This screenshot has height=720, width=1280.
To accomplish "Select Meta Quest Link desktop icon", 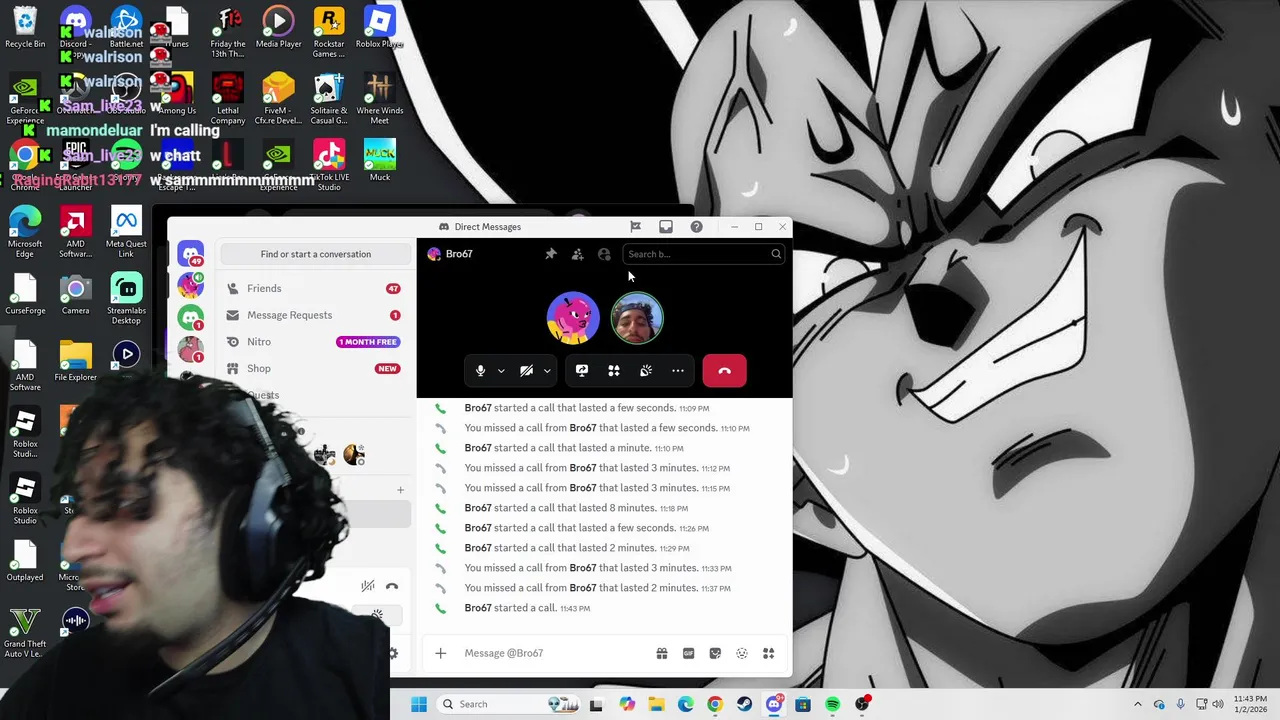I will (126, 233).
